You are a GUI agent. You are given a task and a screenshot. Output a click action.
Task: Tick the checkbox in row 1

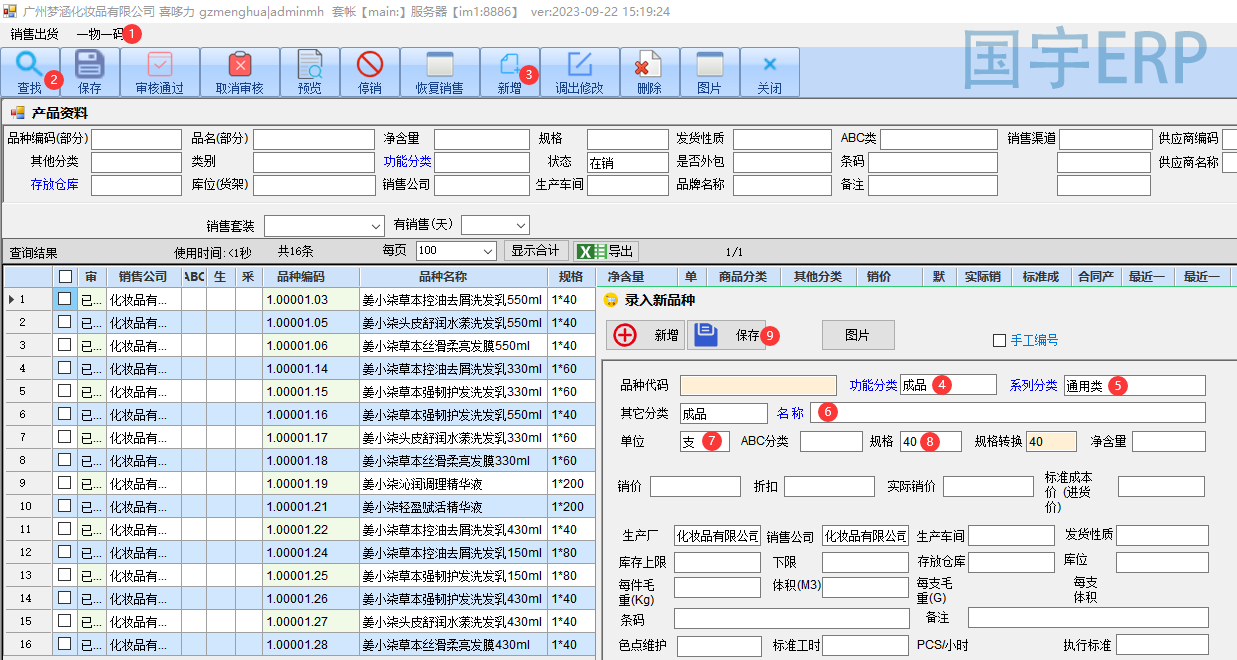point(65,299)
